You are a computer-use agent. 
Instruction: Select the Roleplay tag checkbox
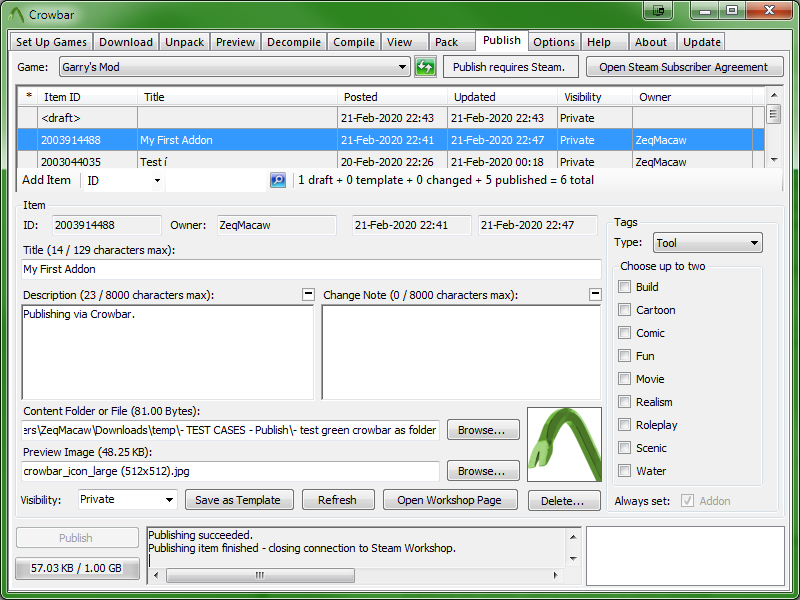coord(624,424)
